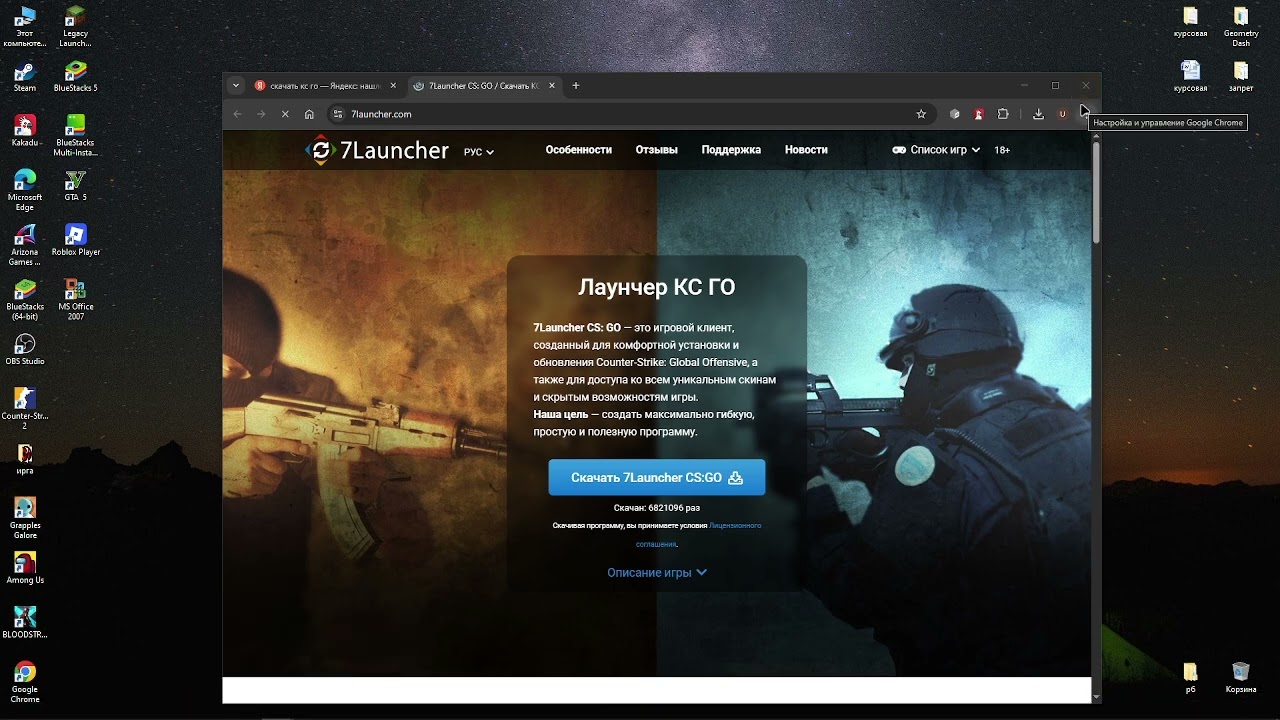Select the Arizona Games desktop icon
1280x720 pixels.
click(25, 245)
